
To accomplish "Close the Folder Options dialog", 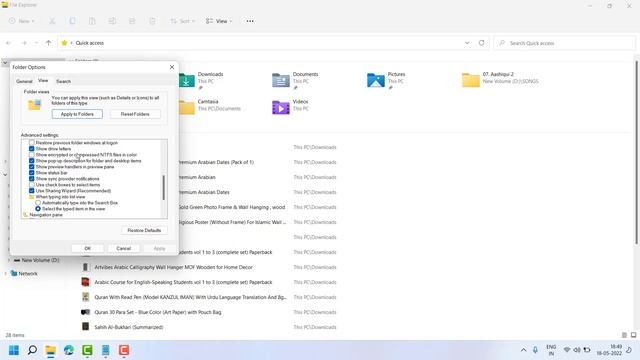I will (x=172, y=67).
